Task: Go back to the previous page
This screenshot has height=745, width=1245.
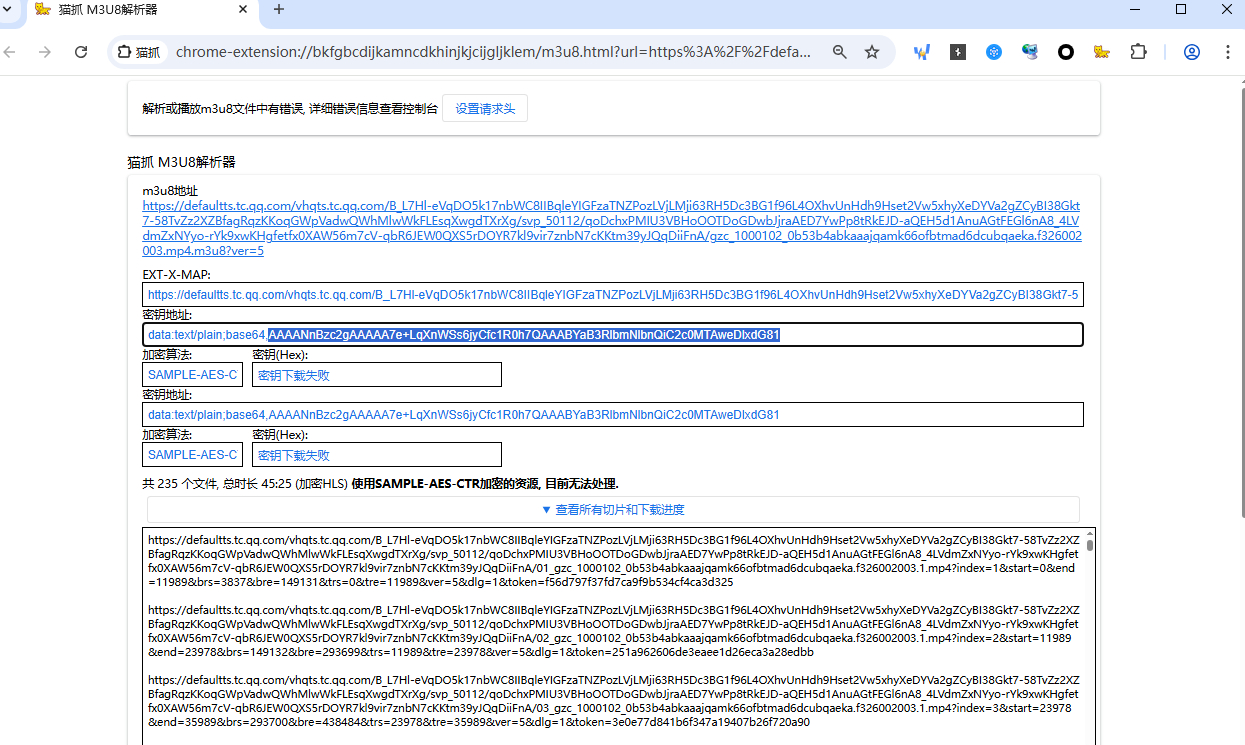Action: coord(10,52)
